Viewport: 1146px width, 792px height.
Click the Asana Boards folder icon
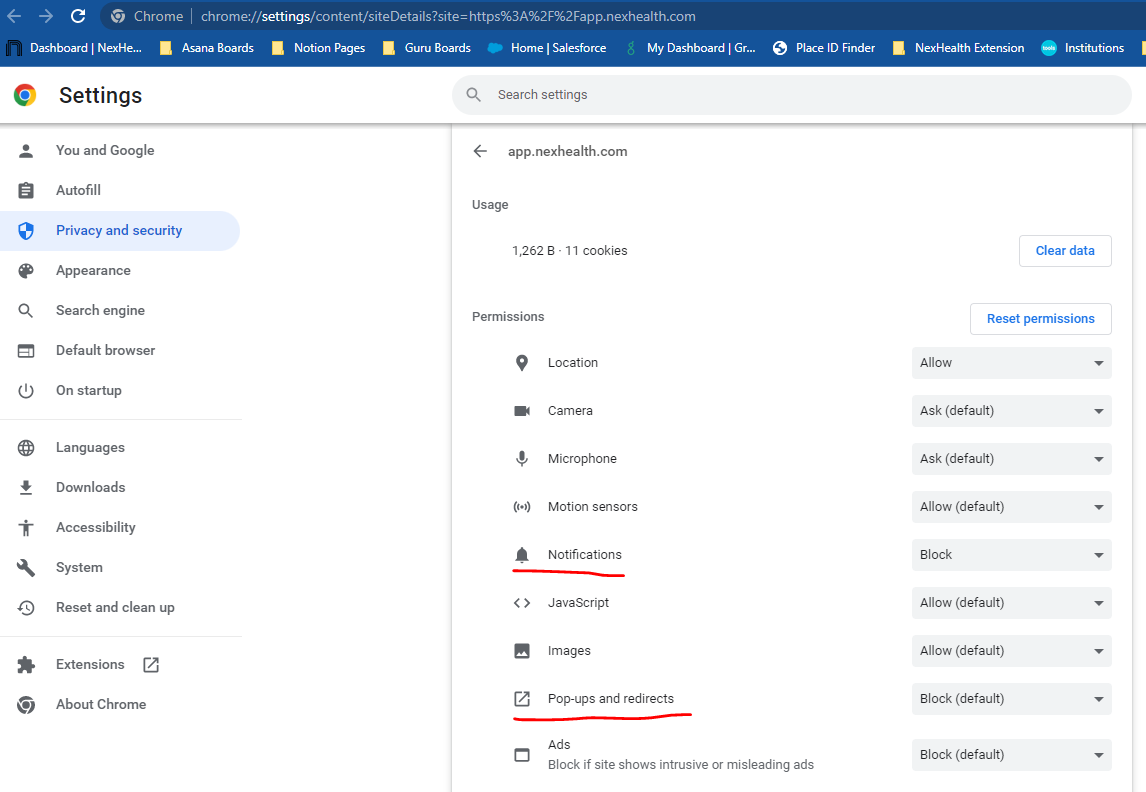click(x=166, y=48)
